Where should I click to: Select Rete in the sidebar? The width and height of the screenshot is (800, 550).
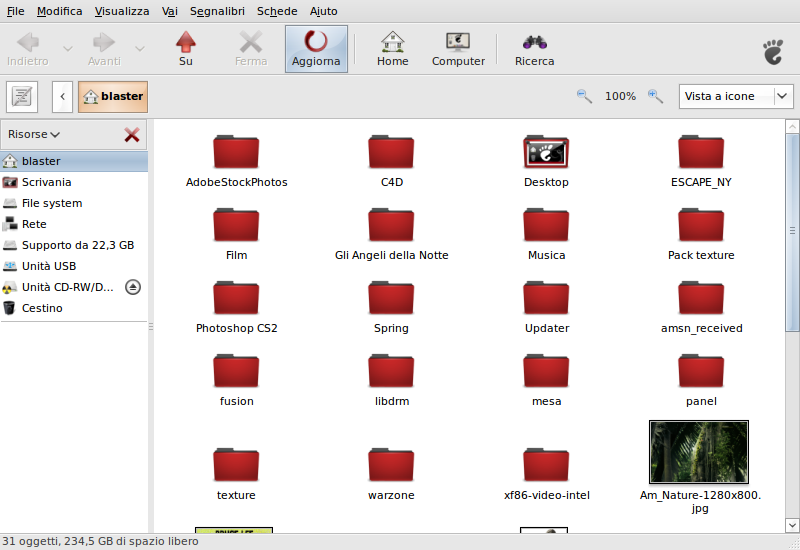74,224
